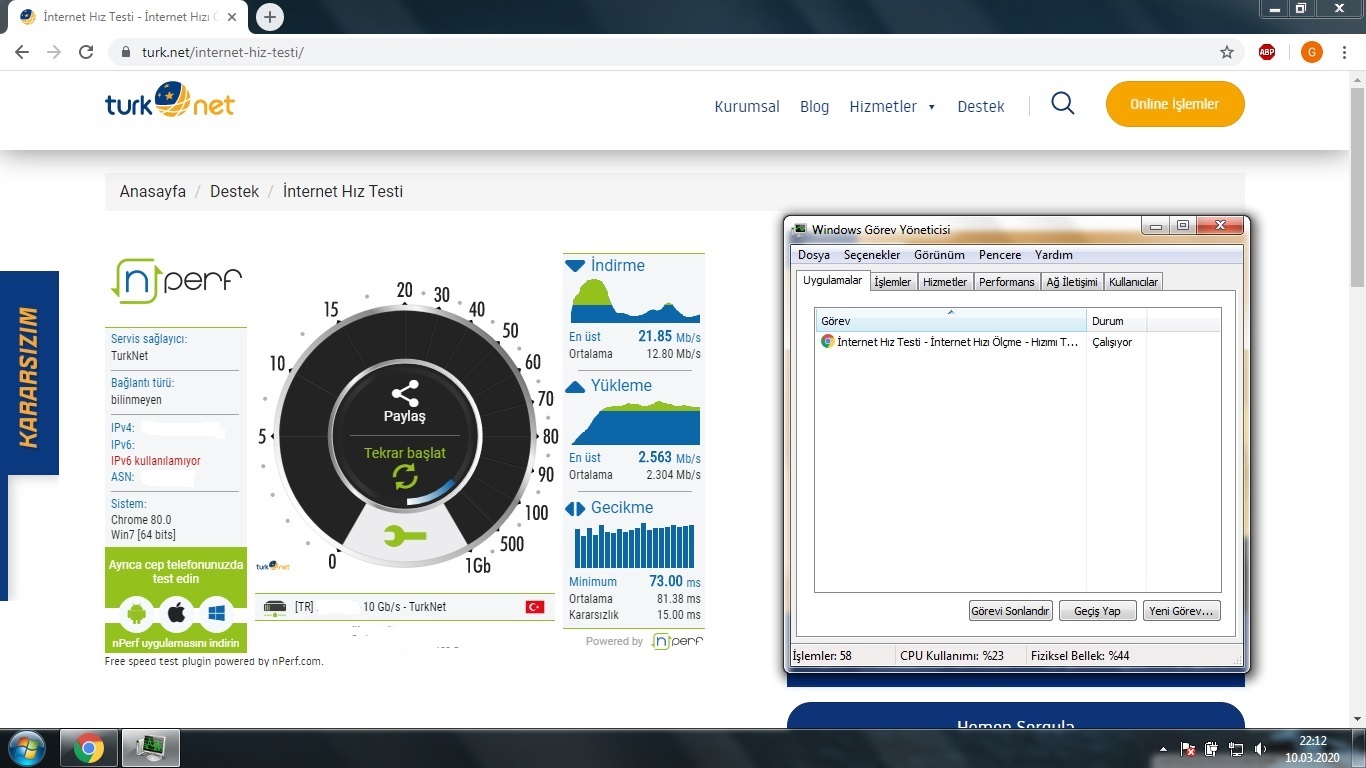
Task: Click the Gecikme latency bar chart
Action: click(x=634, y=545)
